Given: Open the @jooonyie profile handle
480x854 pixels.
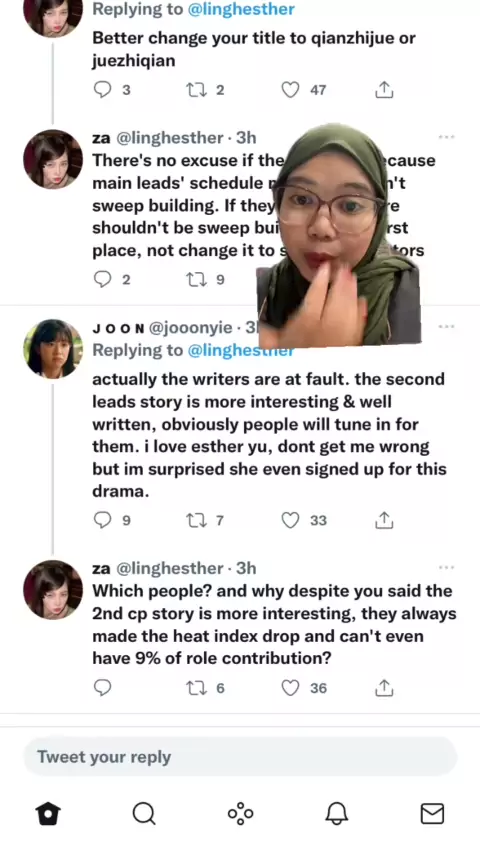Looking at the screenshot, I should coord(190,327).
